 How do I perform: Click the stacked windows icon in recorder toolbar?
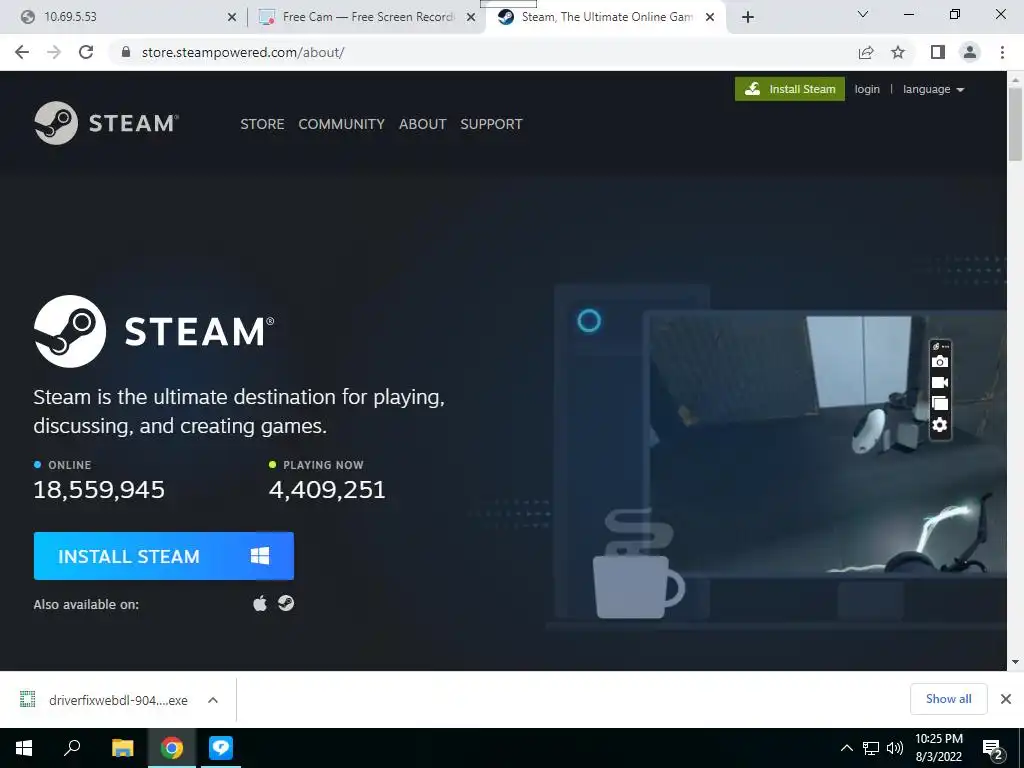click(x=940, y=403)
